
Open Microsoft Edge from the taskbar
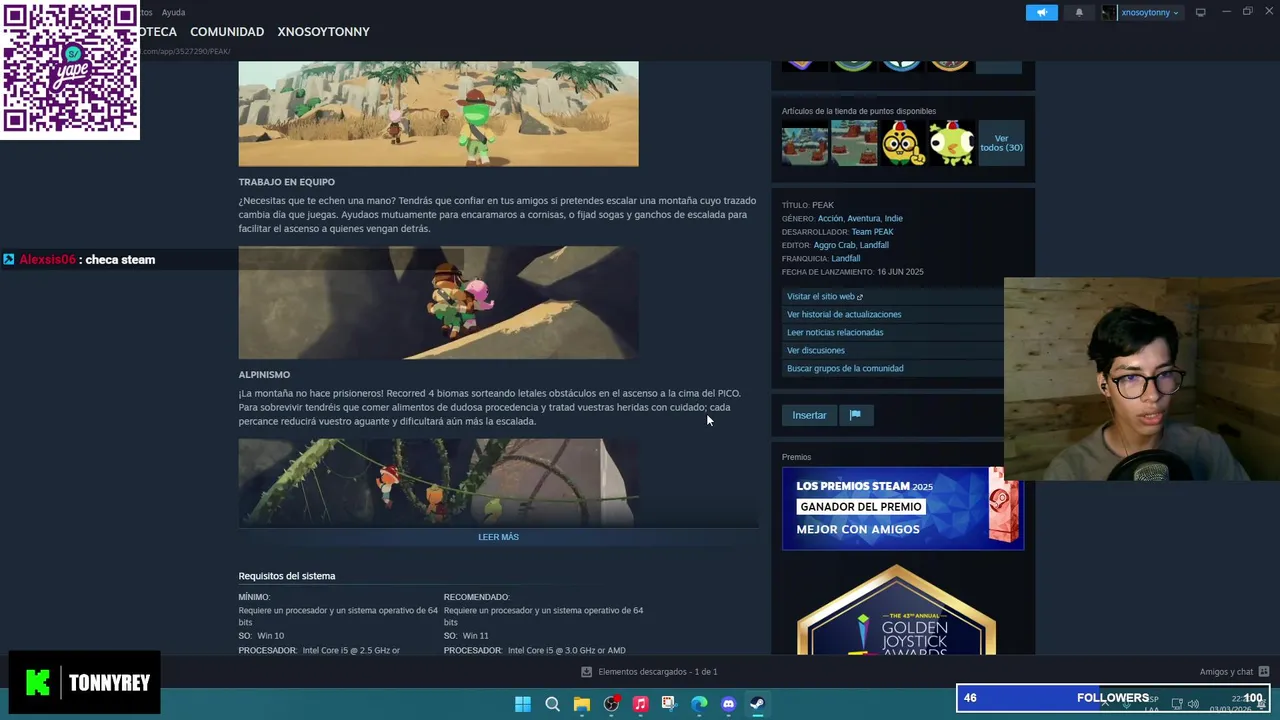coord(699,704)
